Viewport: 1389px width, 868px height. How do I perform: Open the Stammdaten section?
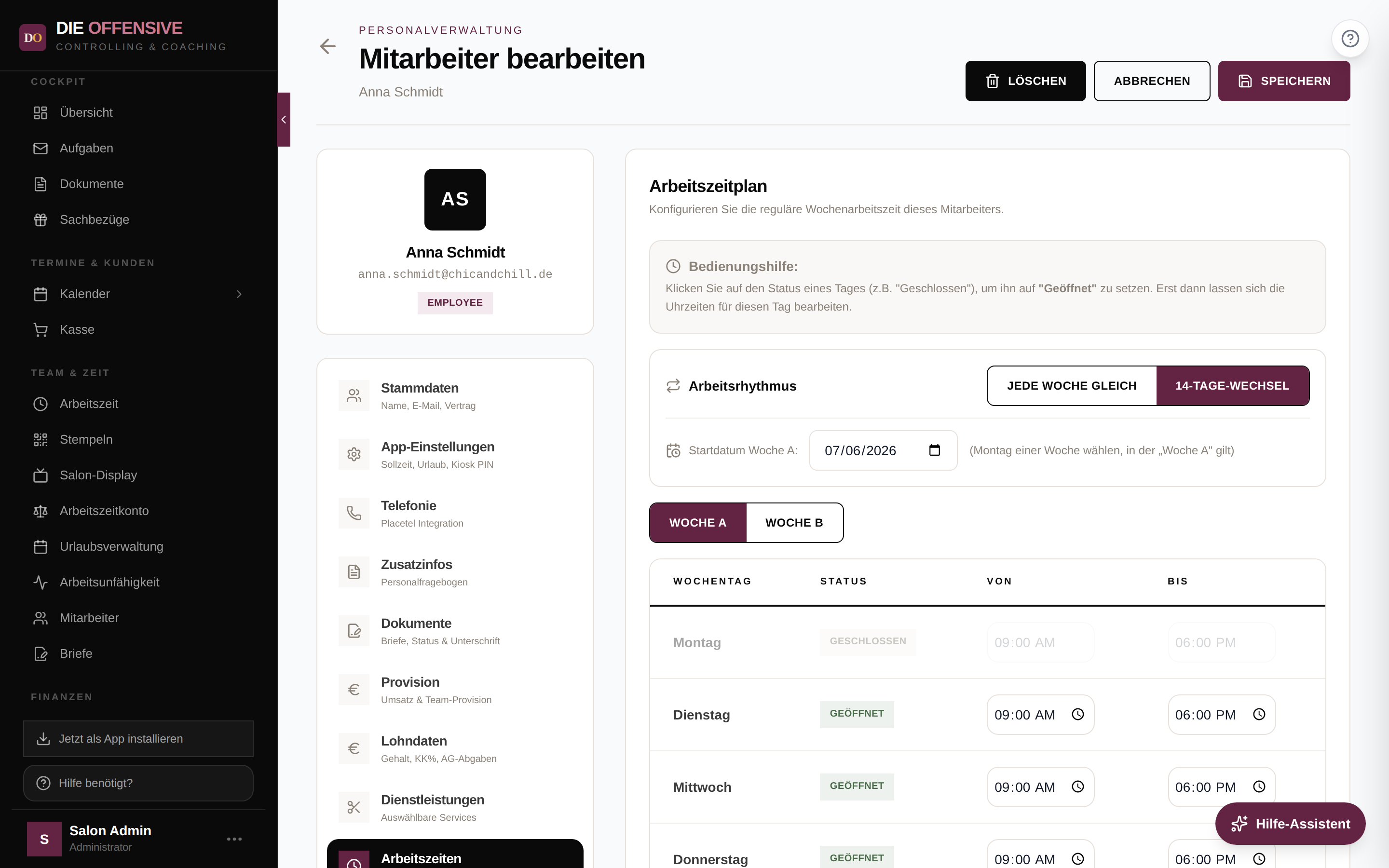[x=455, y=395]
